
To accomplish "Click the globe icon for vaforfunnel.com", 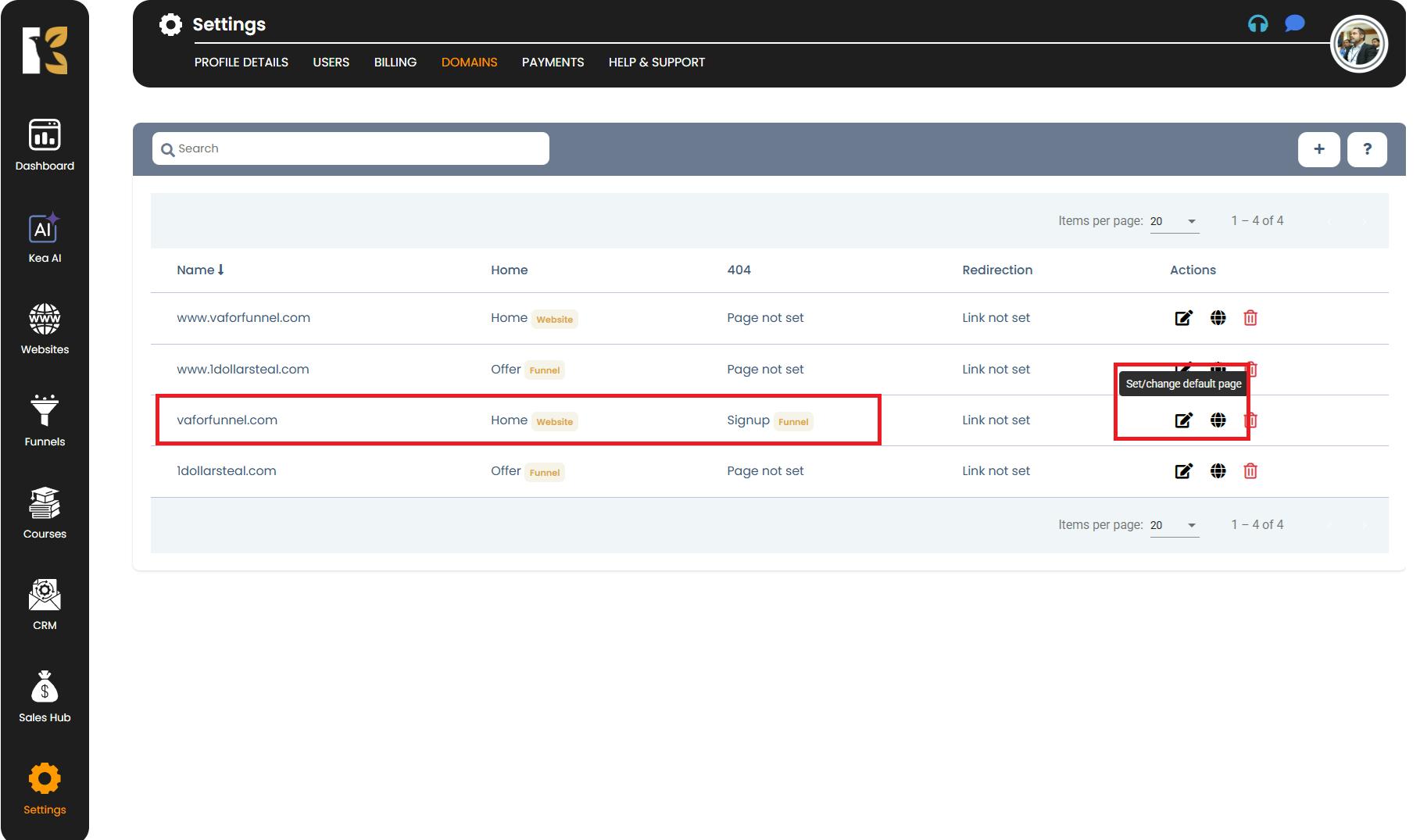I will point(1218,420).
